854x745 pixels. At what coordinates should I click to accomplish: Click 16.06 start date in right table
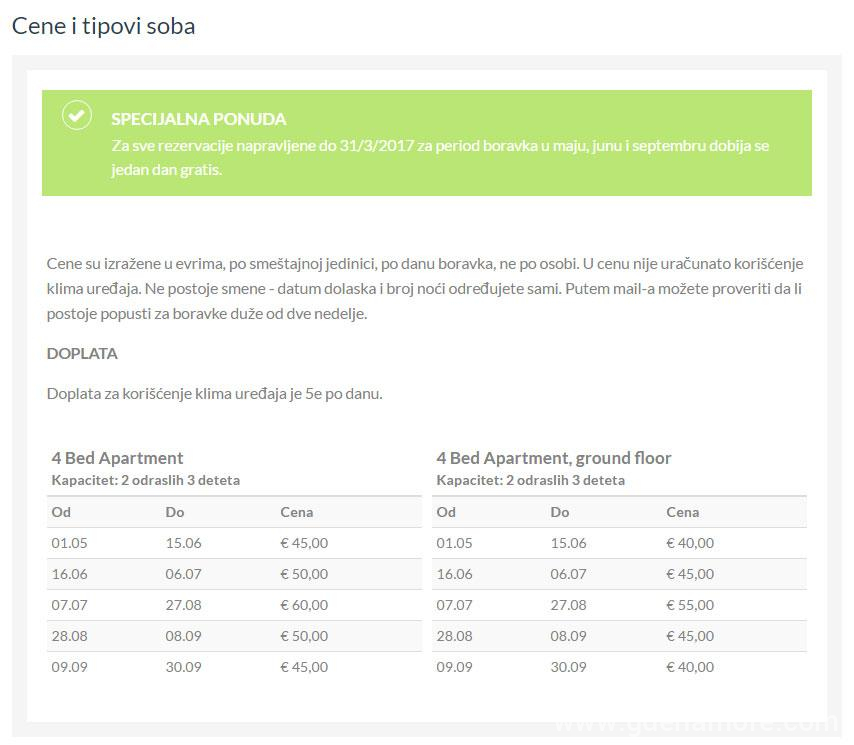coord(454,574)
